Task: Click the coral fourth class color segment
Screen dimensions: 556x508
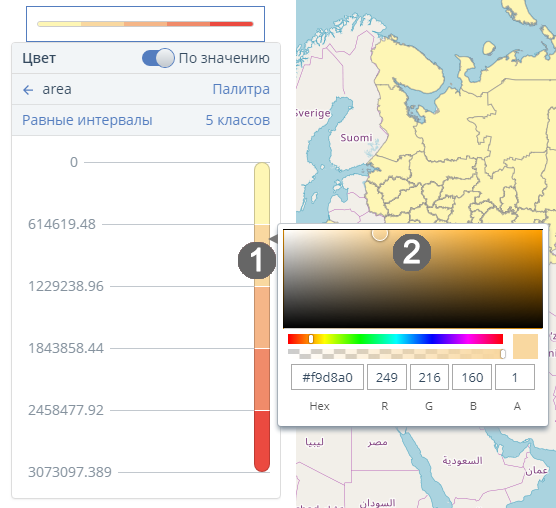Action: 262,379
